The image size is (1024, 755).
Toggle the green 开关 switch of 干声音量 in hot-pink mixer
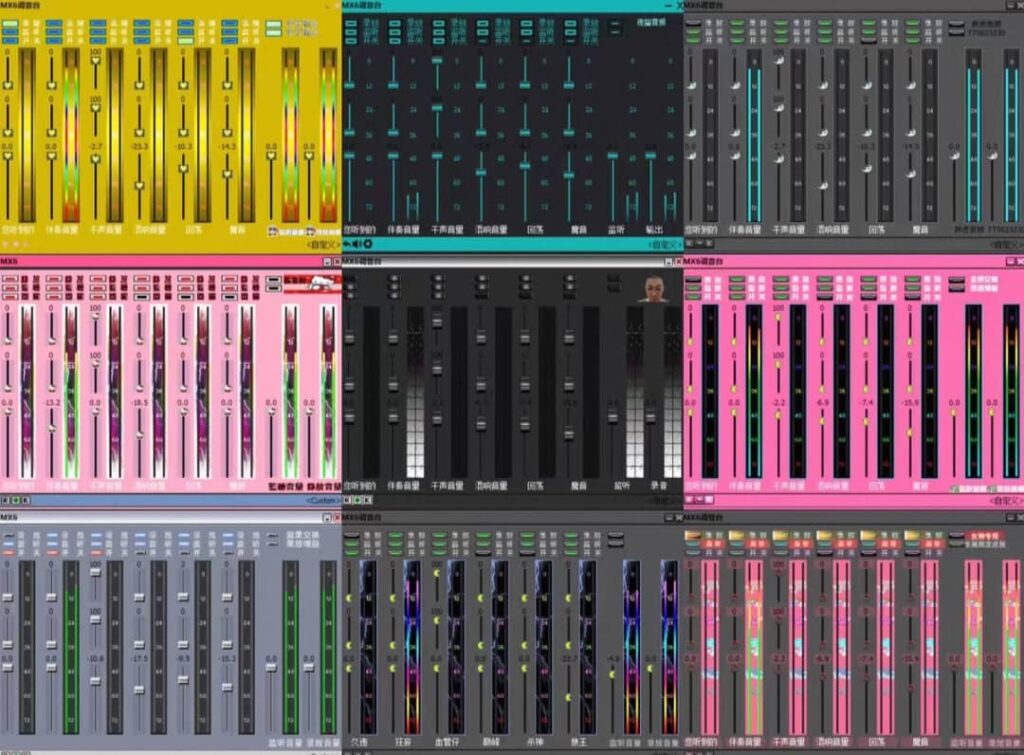tap(780, 296)
